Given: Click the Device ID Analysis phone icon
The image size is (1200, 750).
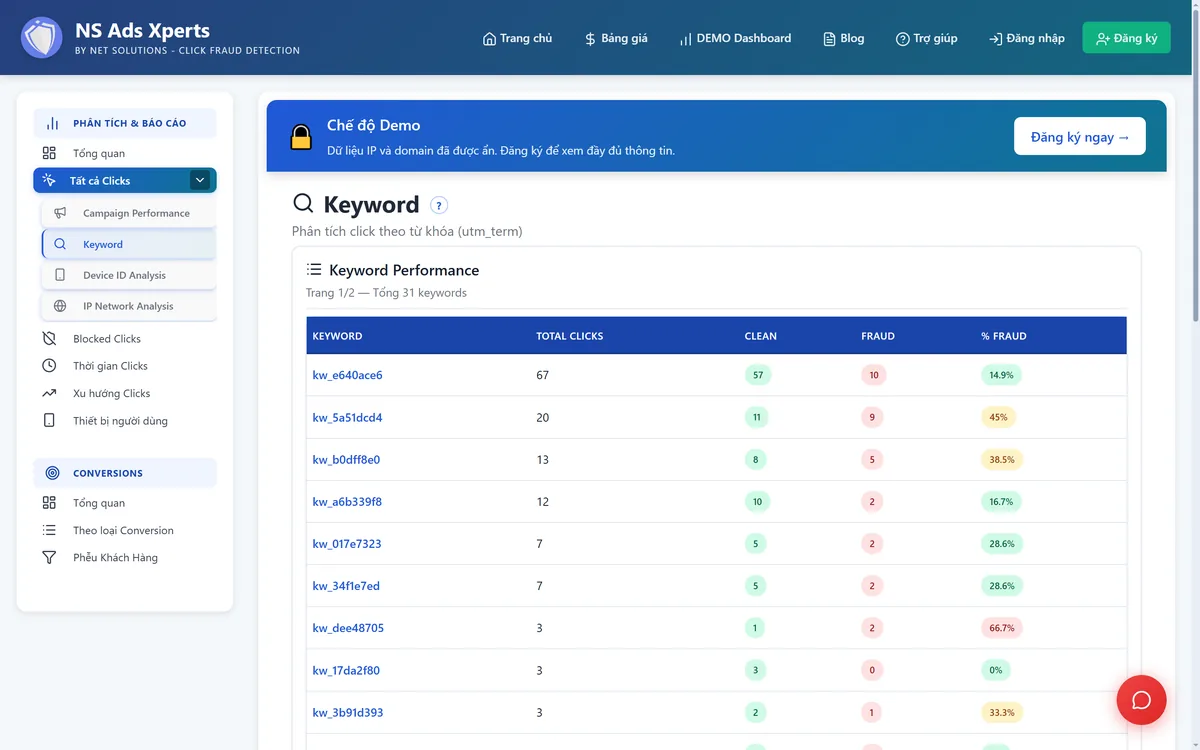Looking at the screenshot, I should pyautogui.click(x=60, y=275).
